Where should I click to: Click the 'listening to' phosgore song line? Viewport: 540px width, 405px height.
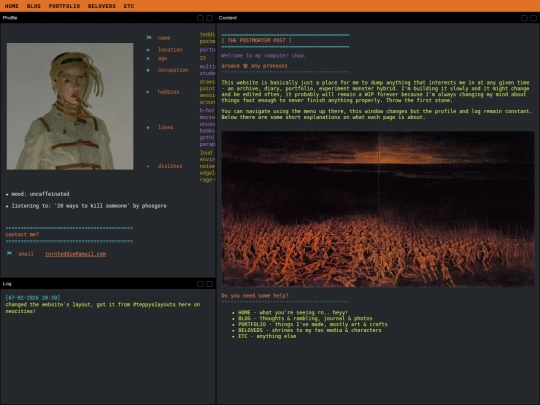pos(89,206)
